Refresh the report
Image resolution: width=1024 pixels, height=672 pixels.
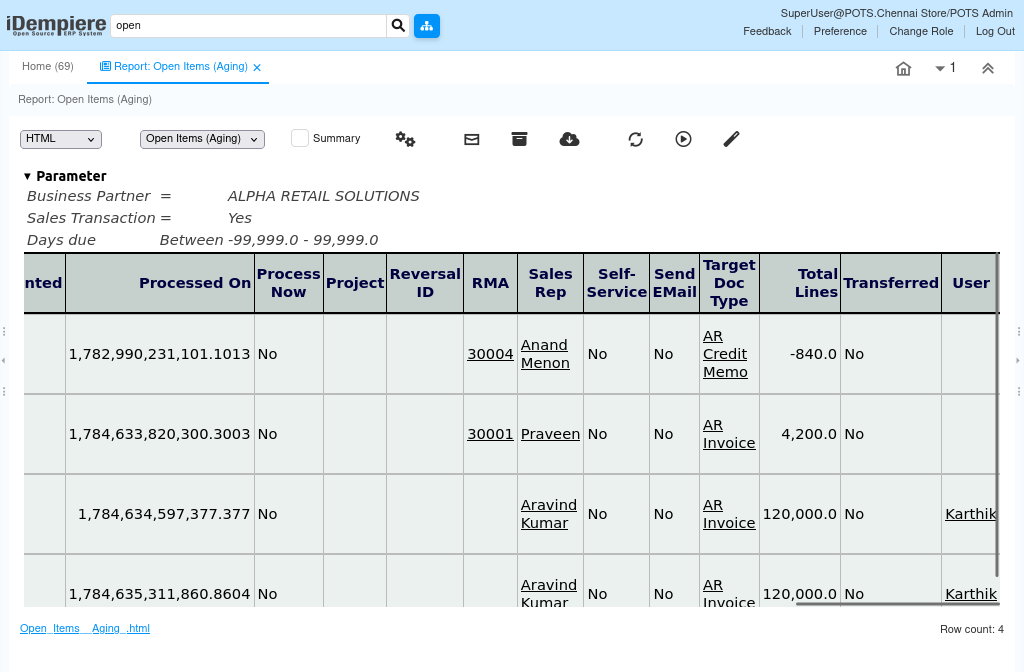(635, 139)
